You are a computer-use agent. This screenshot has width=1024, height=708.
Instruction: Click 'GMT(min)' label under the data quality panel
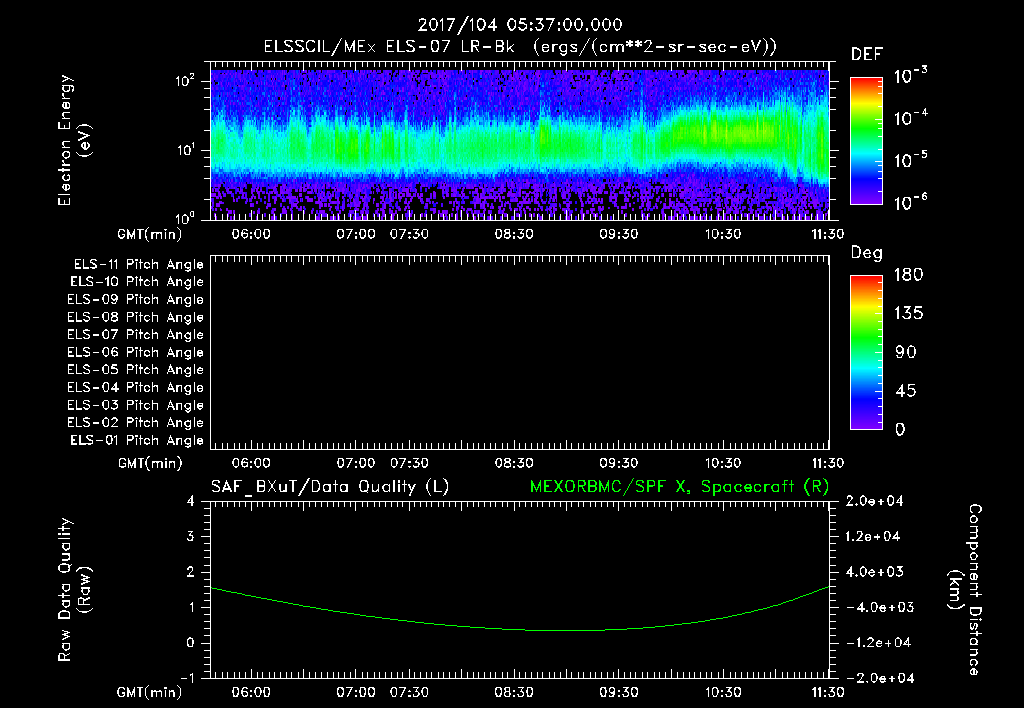pyautogui.click(x=150, y=692)
